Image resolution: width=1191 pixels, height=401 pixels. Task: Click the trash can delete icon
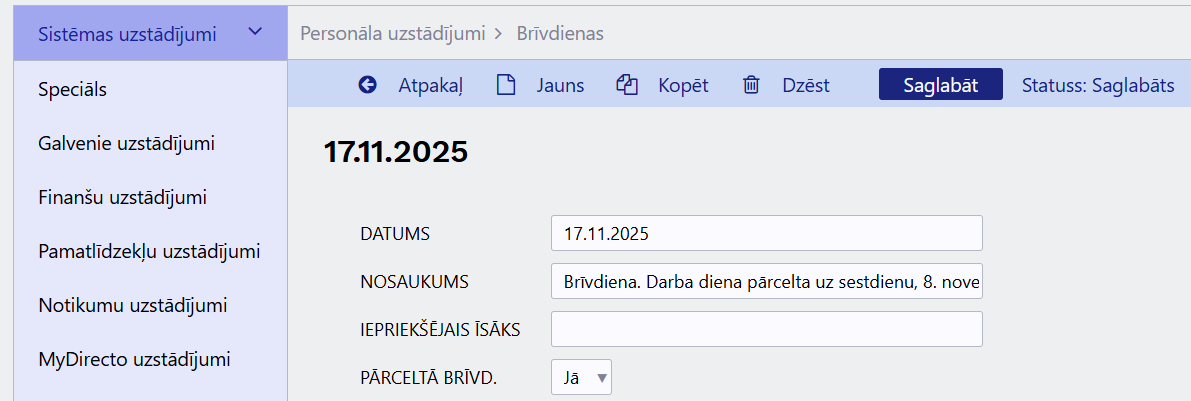(x=751, y=85)
